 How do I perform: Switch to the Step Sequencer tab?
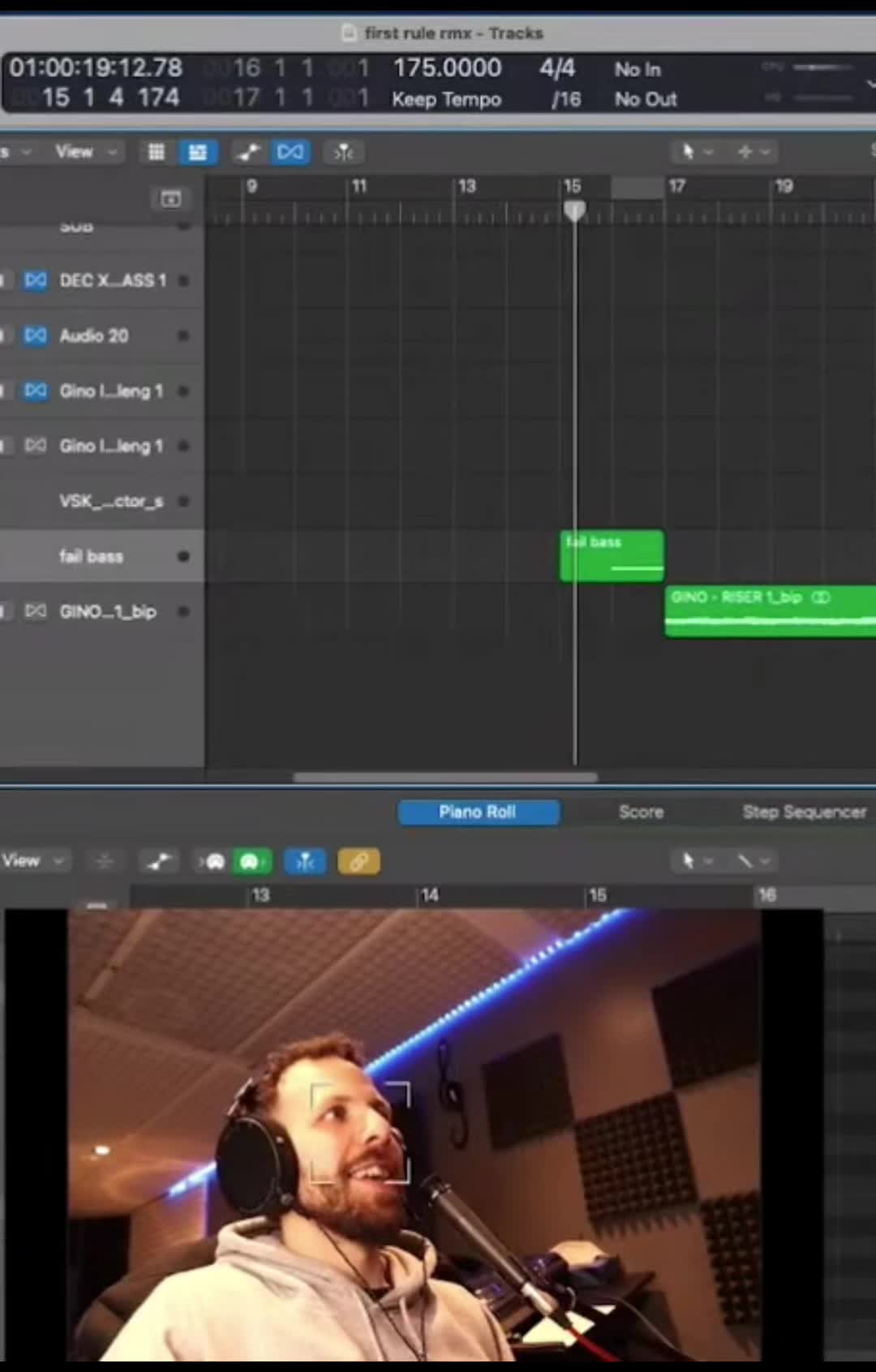tap(804, 812)
